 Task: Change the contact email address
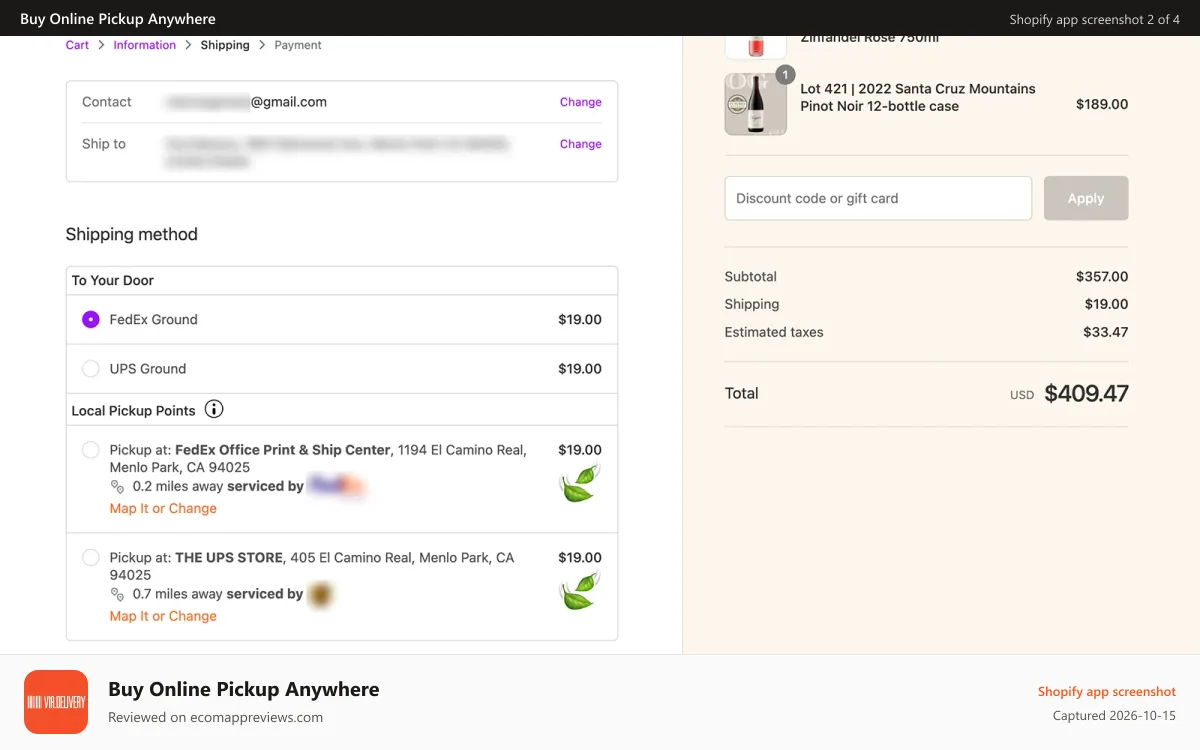(x=581, y=102)
